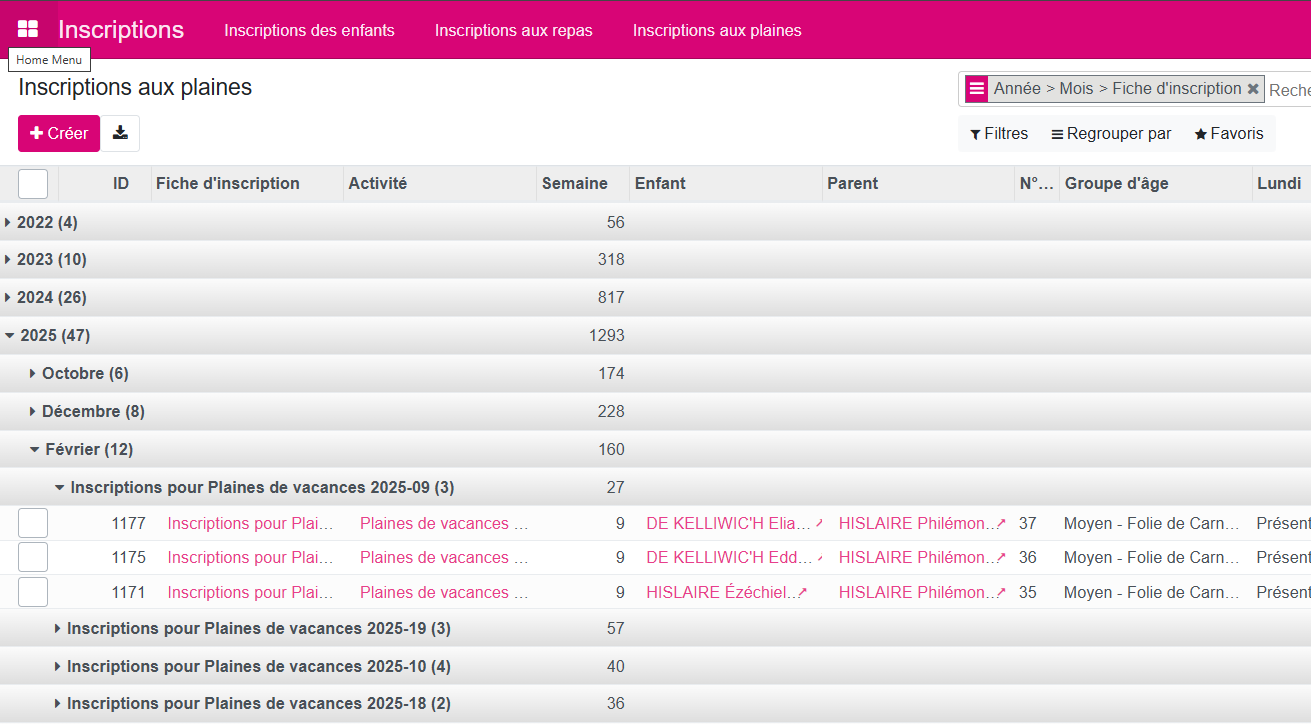Check the box for record 1177
1311x724 pixels.
pos(33,523)
